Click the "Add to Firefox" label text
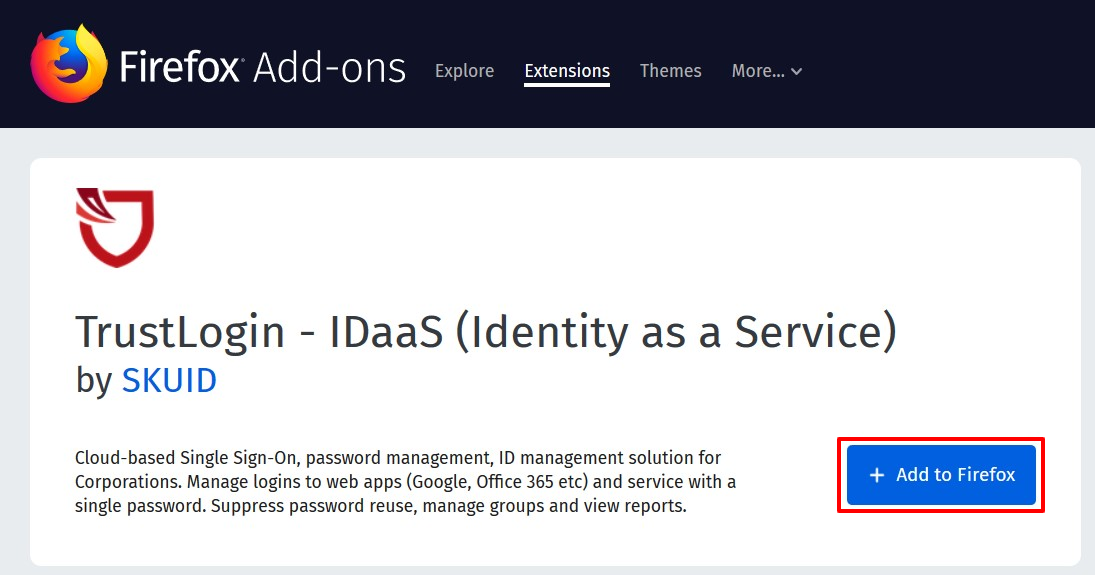 [955, 475]
